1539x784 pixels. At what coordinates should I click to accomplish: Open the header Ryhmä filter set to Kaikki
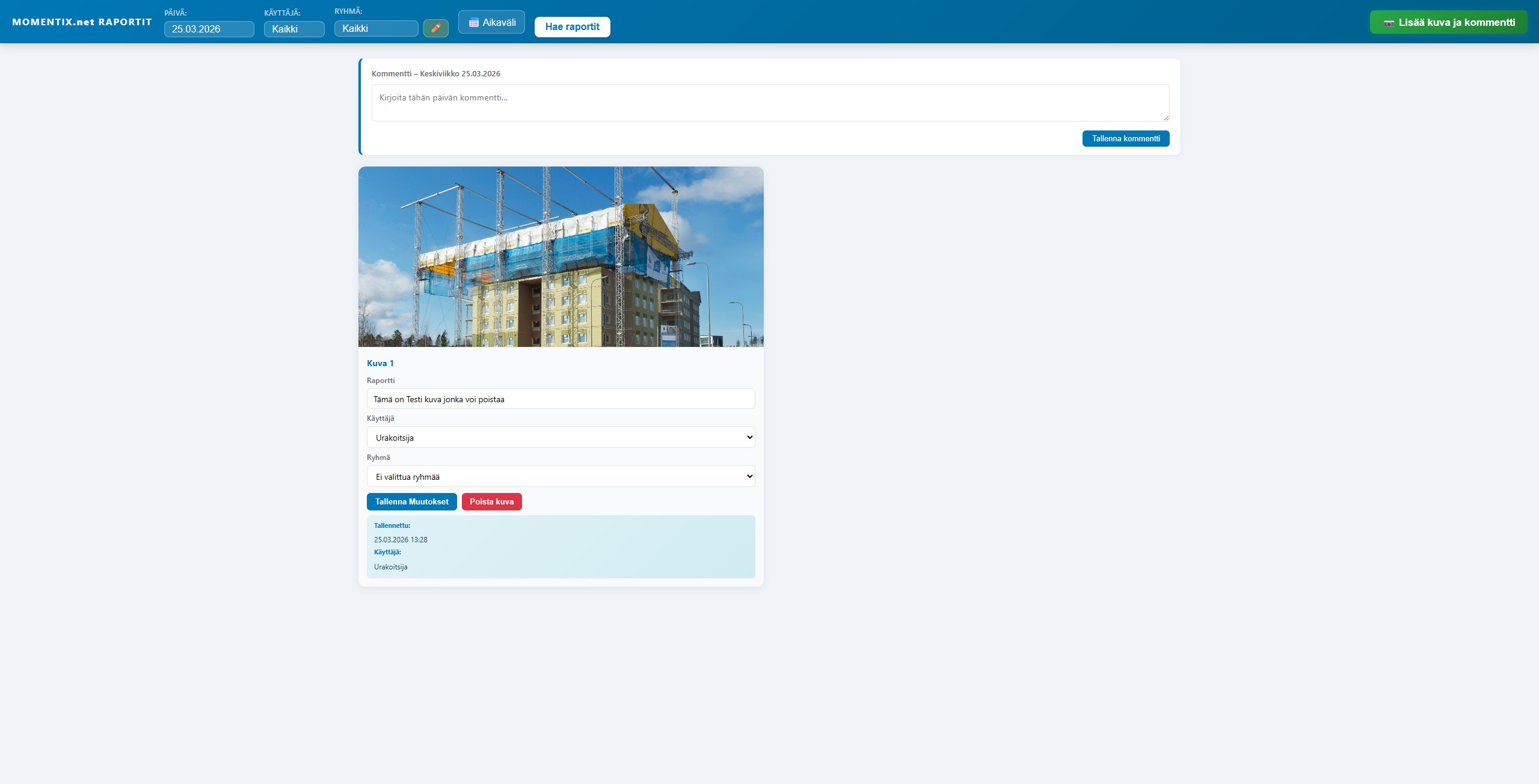point(376,28)
